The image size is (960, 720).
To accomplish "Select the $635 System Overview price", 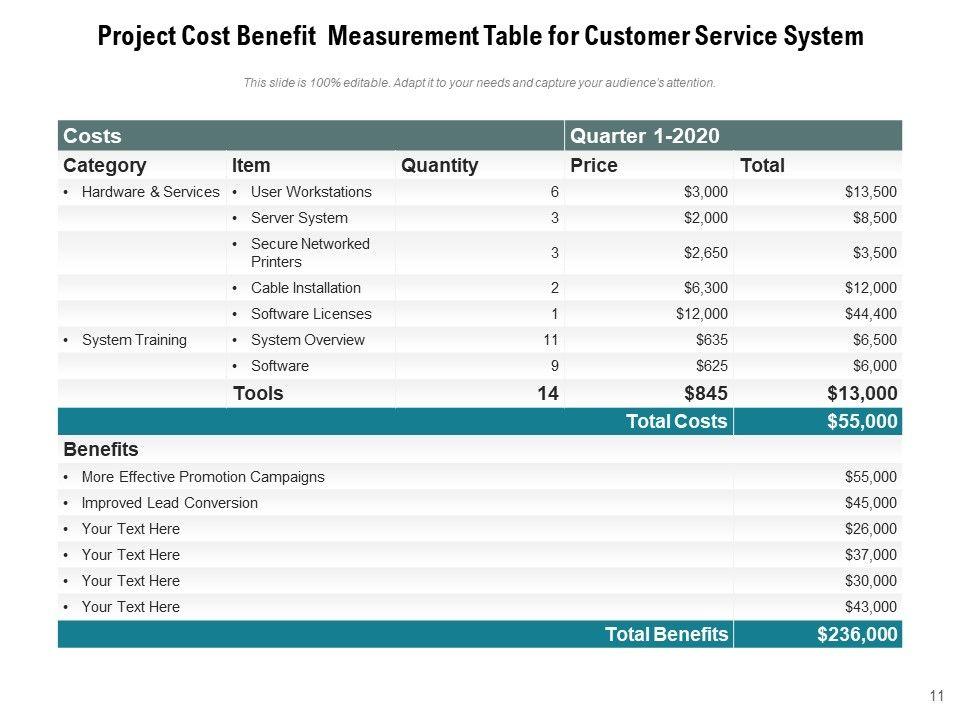I will 711,340.
